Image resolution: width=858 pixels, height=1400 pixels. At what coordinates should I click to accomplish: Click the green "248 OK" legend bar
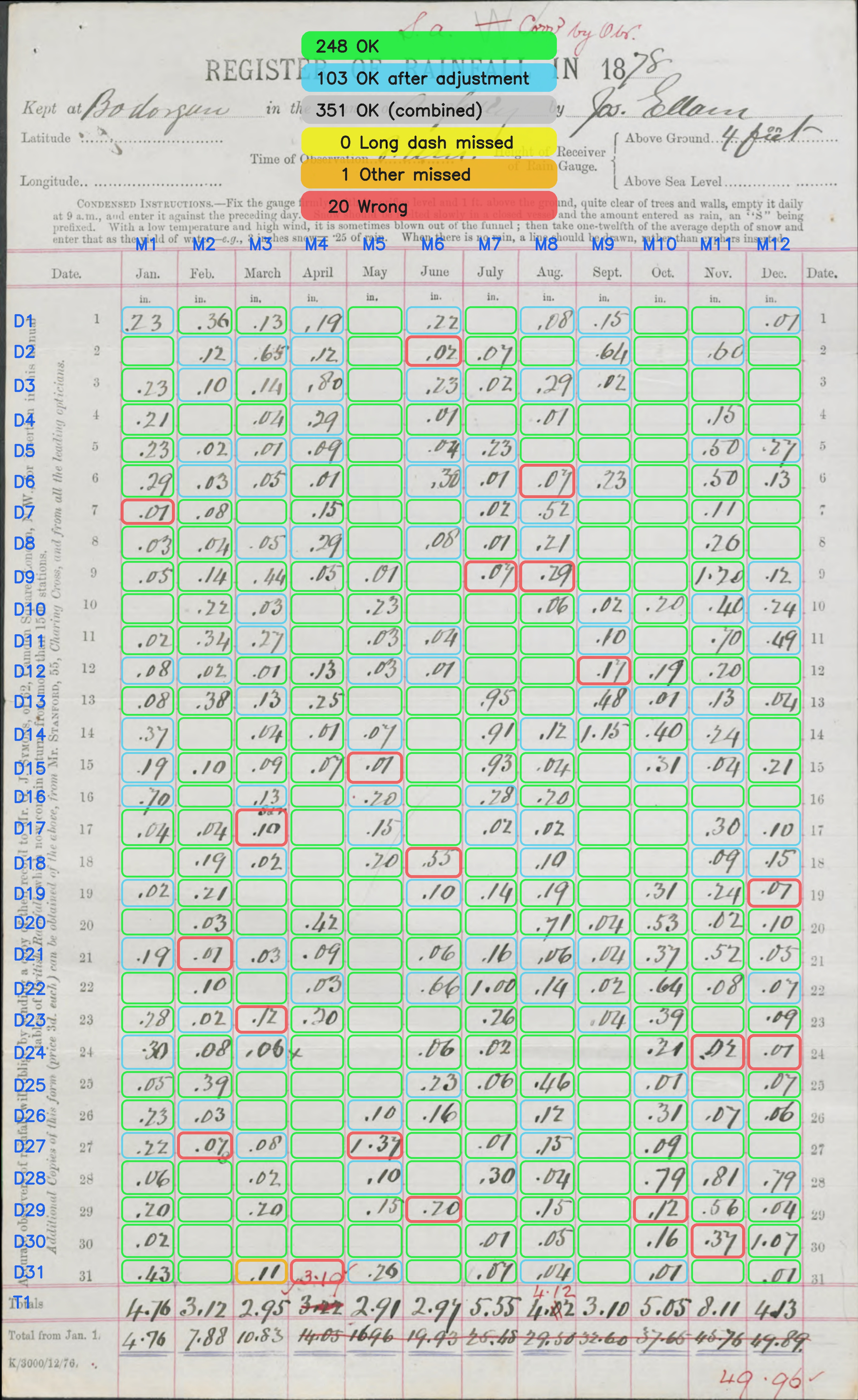[x=428, y=46]
